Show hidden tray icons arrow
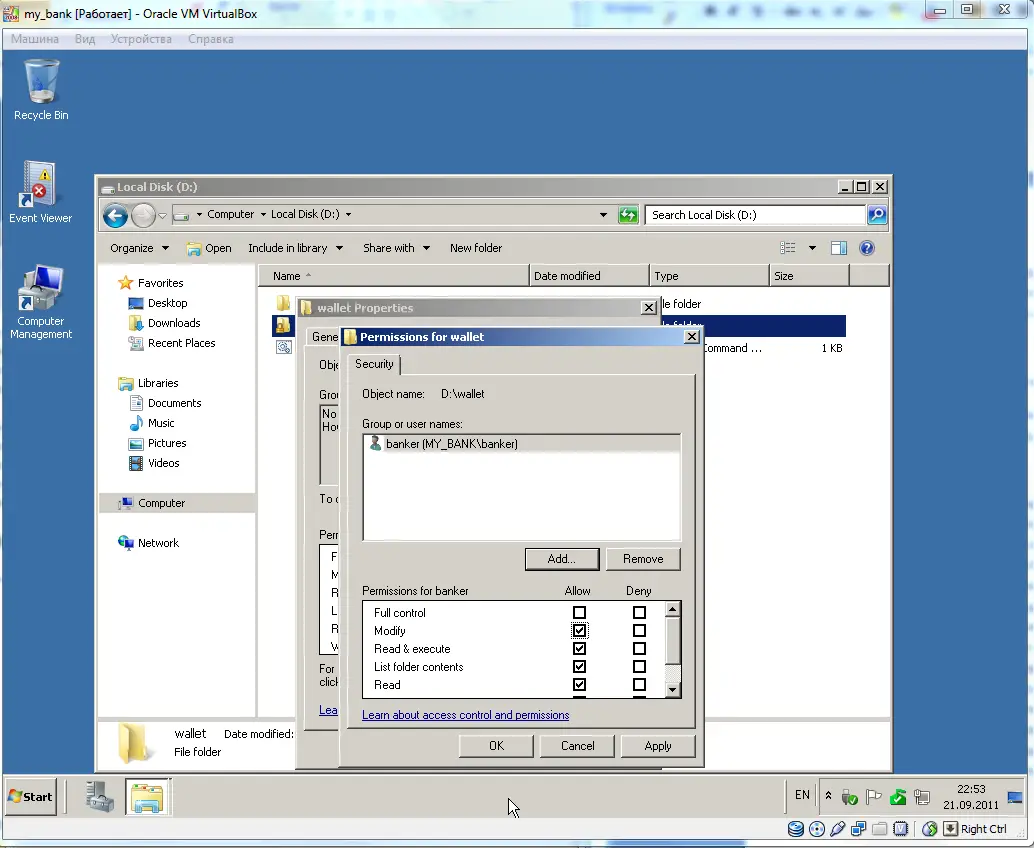 click(828, 796)
